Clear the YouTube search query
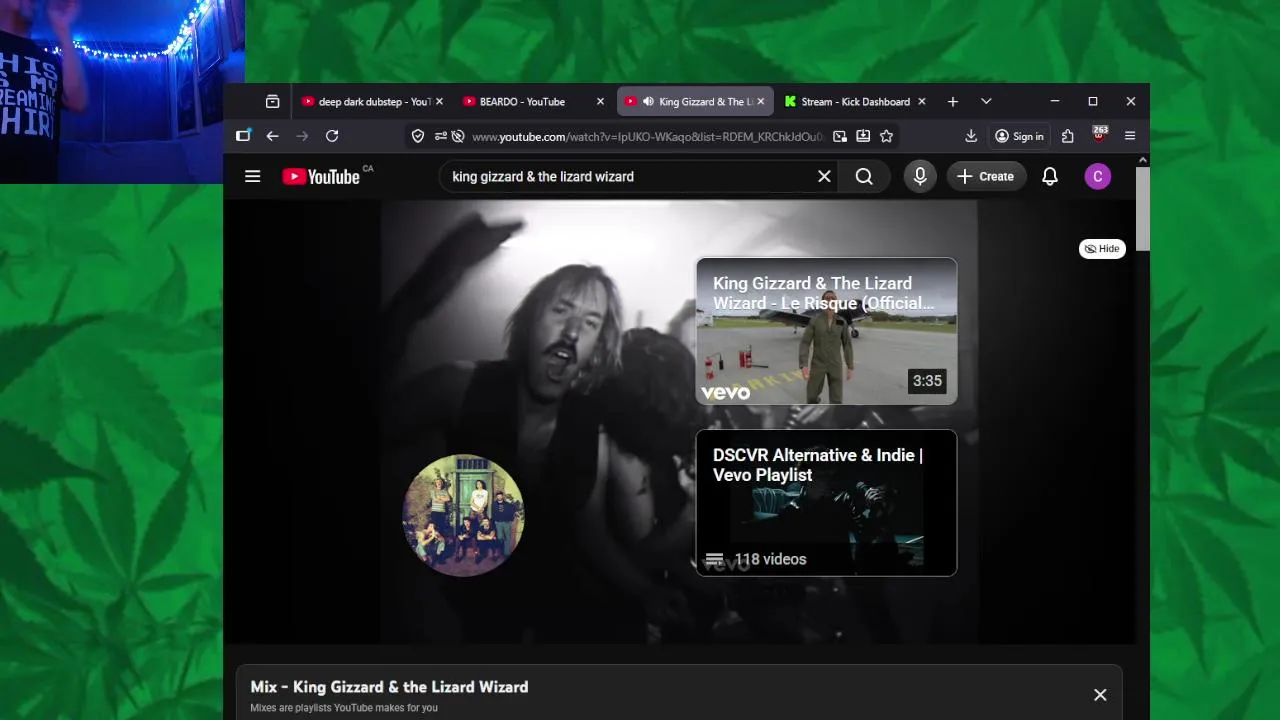 (x=824, y=176)
